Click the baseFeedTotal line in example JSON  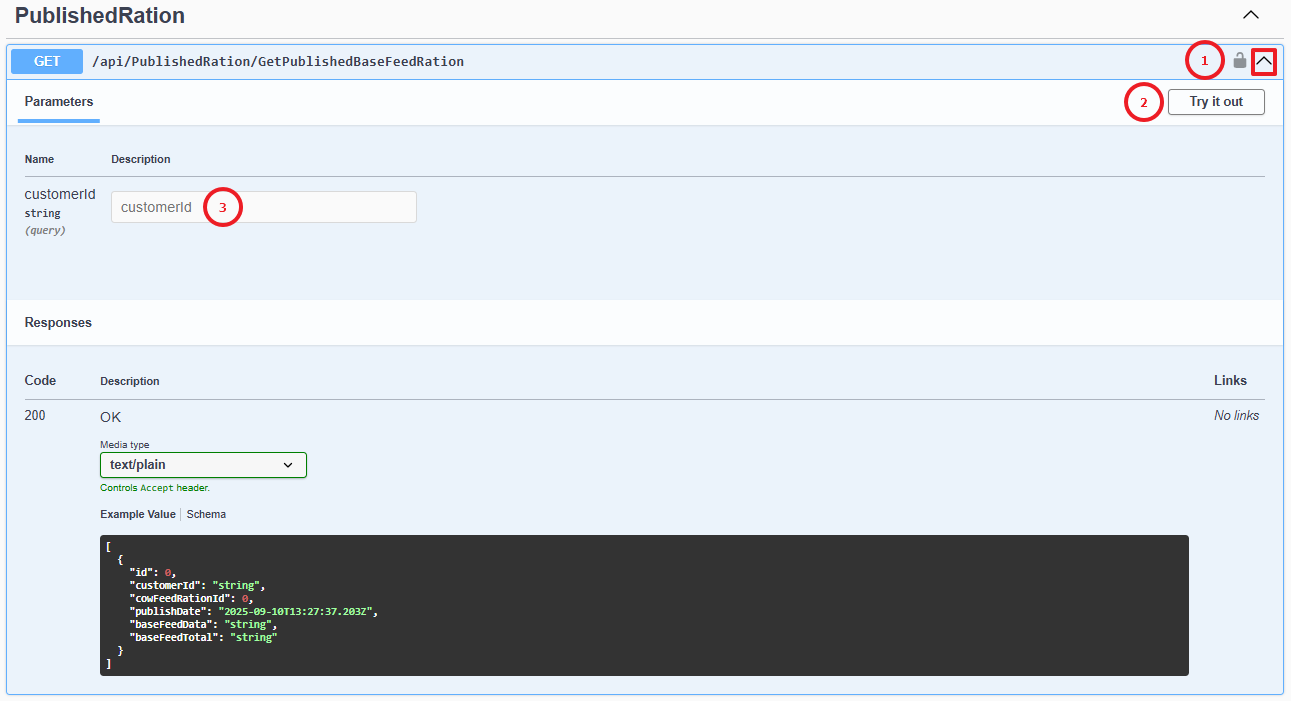point(203,637)
